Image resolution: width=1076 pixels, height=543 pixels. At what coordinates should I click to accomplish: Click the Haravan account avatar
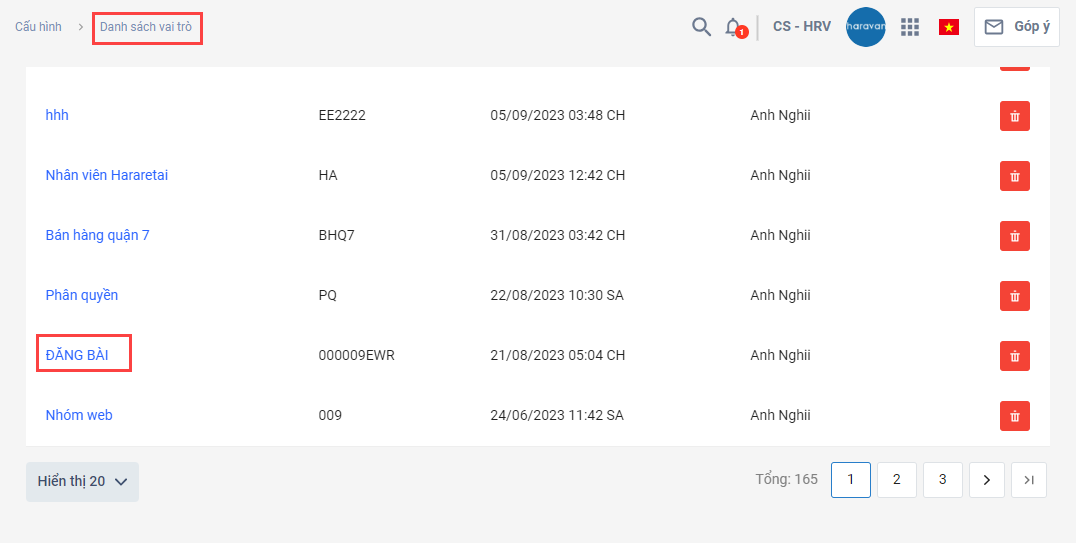coord(865,27)
